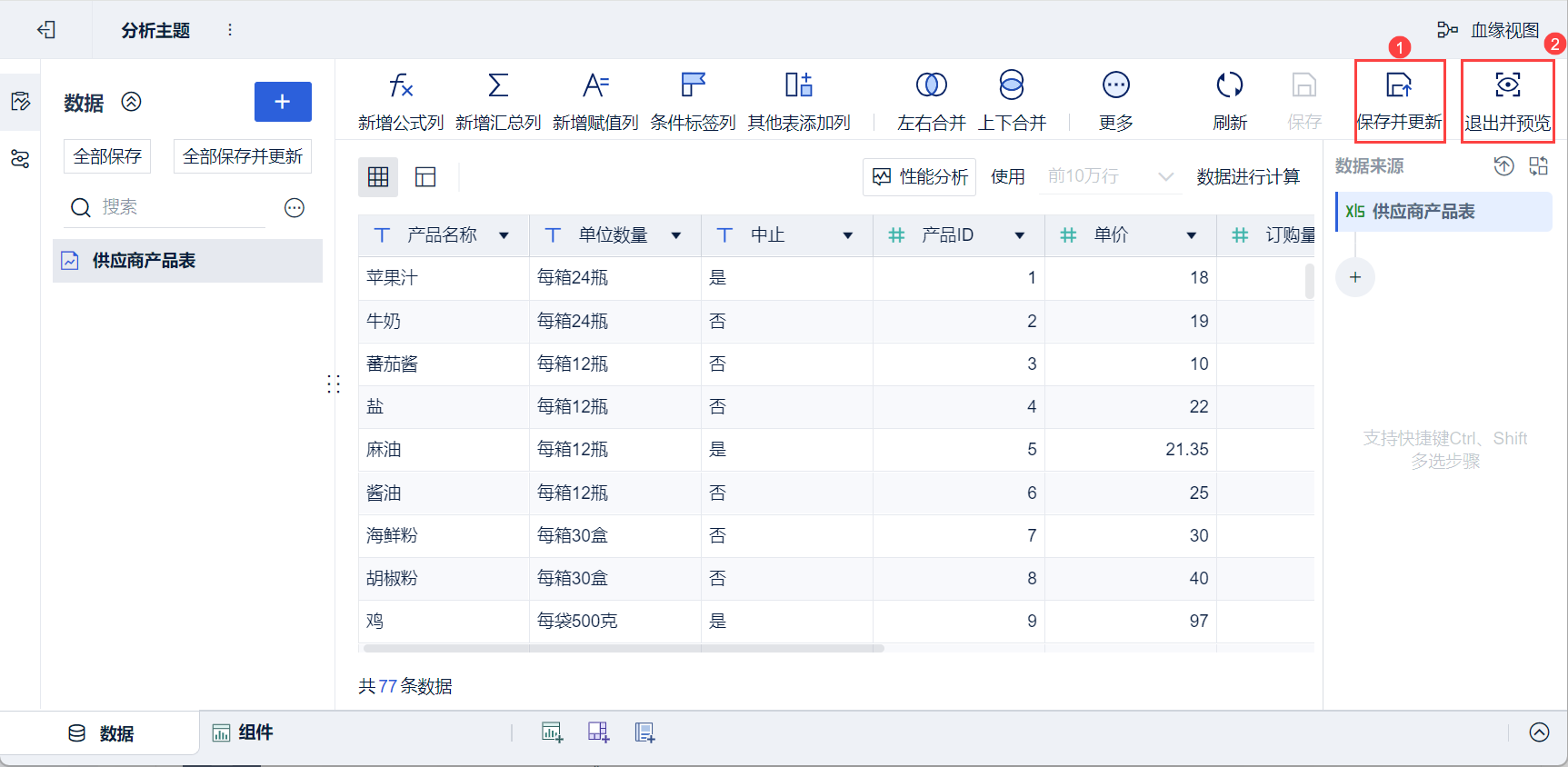The width and height of the screenshot is (1568, 767).
Task: Add a step with the round plus button
Action: tap(1355, 277)
